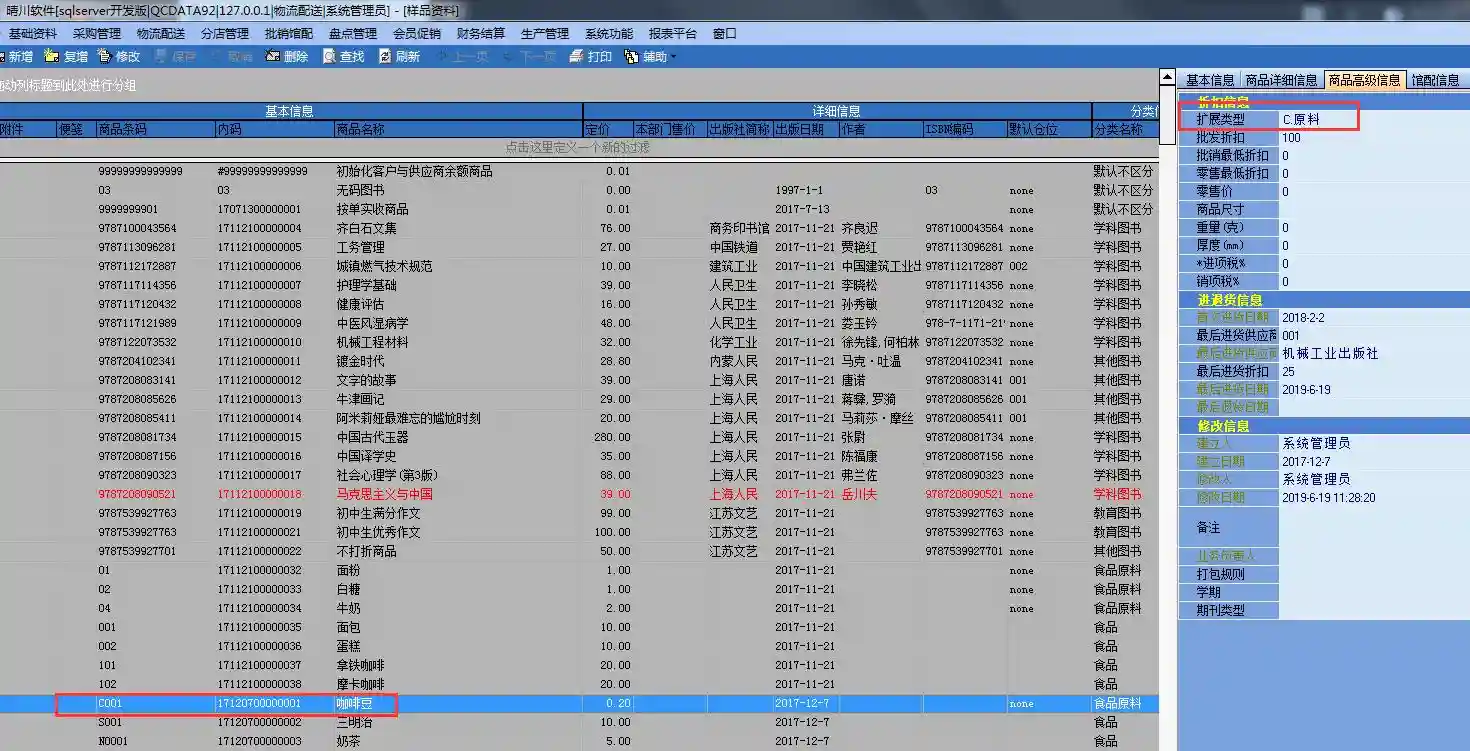
Task: Switch to the 馆配信息 tab
Action: pos(1435,80)
